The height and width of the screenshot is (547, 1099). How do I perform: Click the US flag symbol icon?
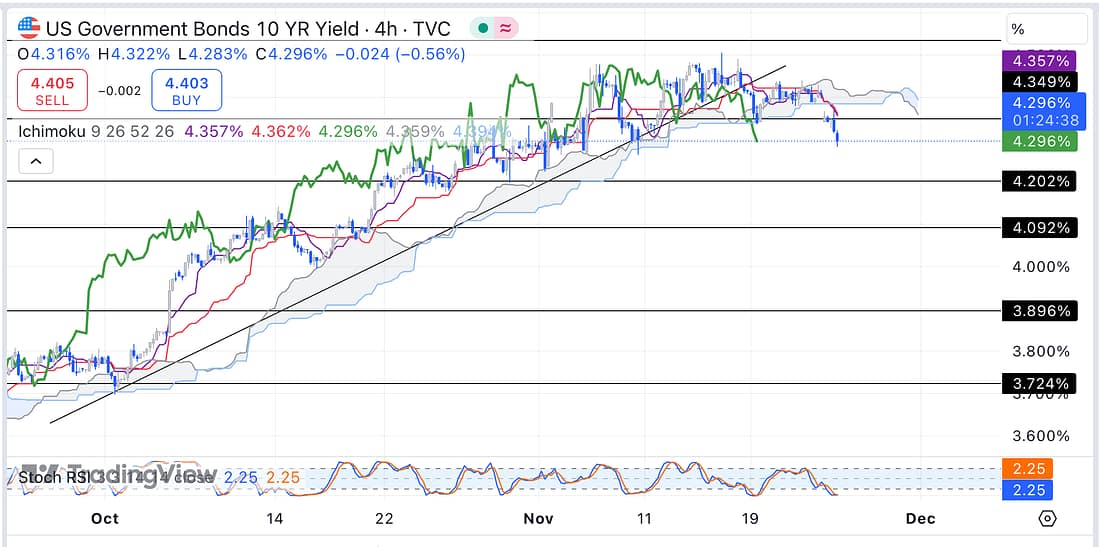click(31, 29)
